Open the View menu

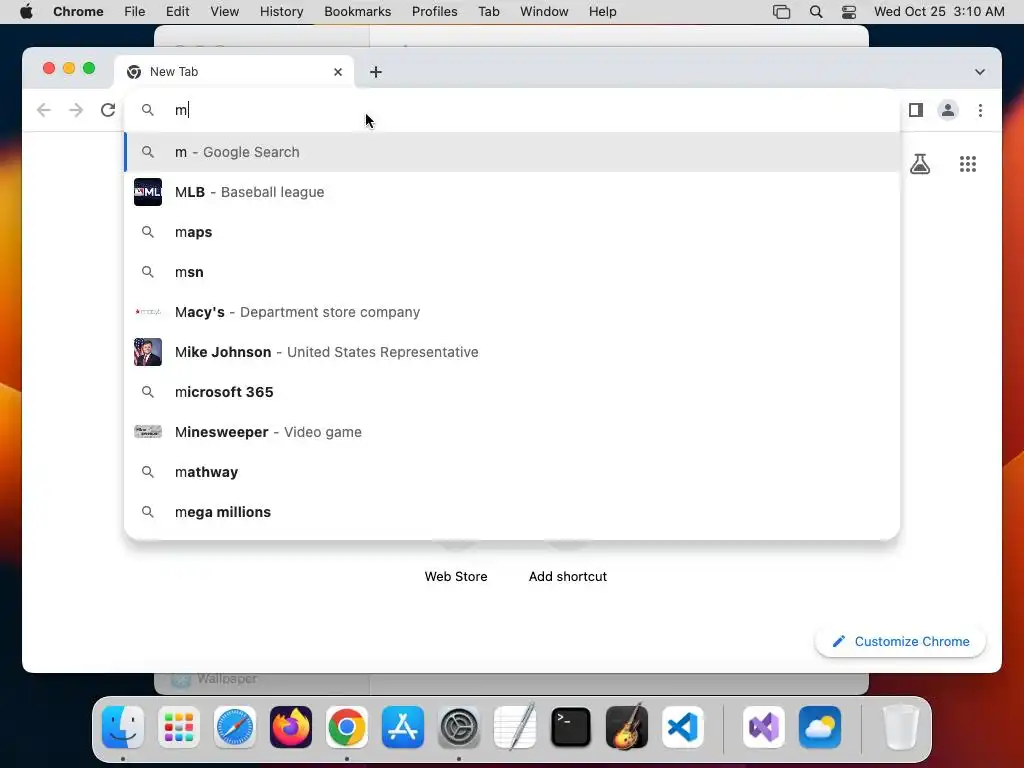click(224, 12)
